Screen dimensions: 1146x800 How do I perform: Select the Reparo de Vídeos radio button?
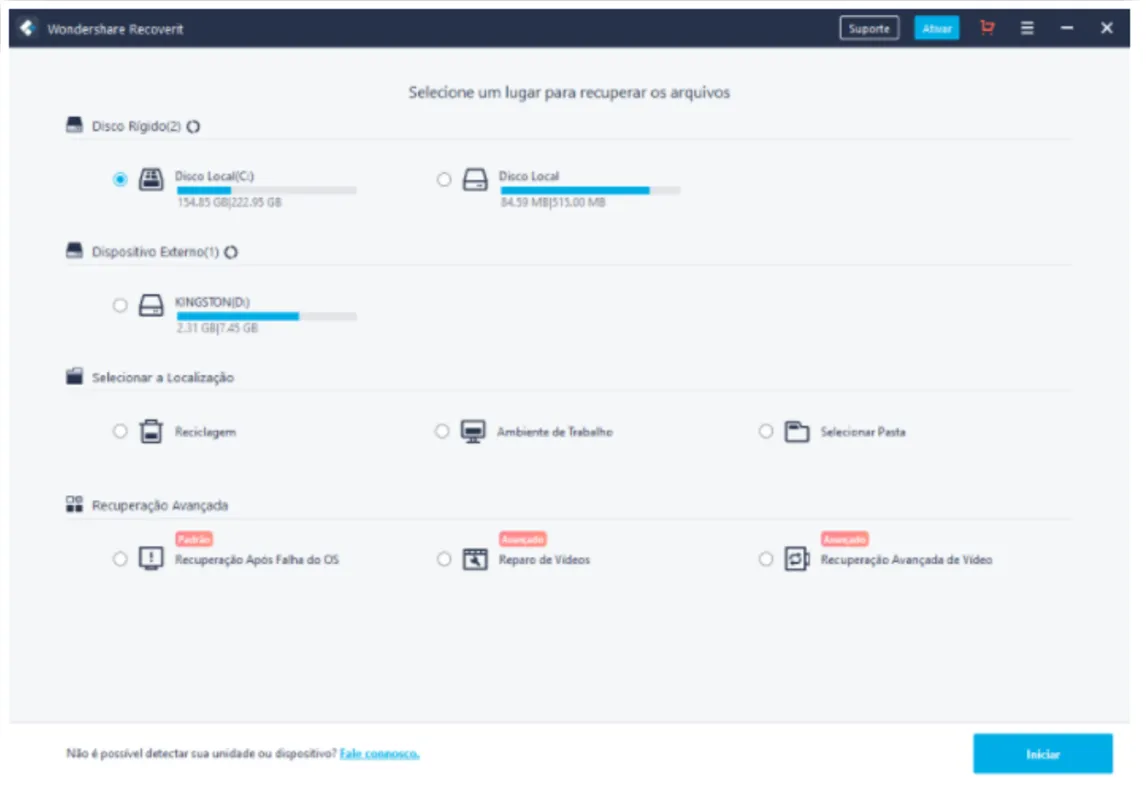pos(444,559)
